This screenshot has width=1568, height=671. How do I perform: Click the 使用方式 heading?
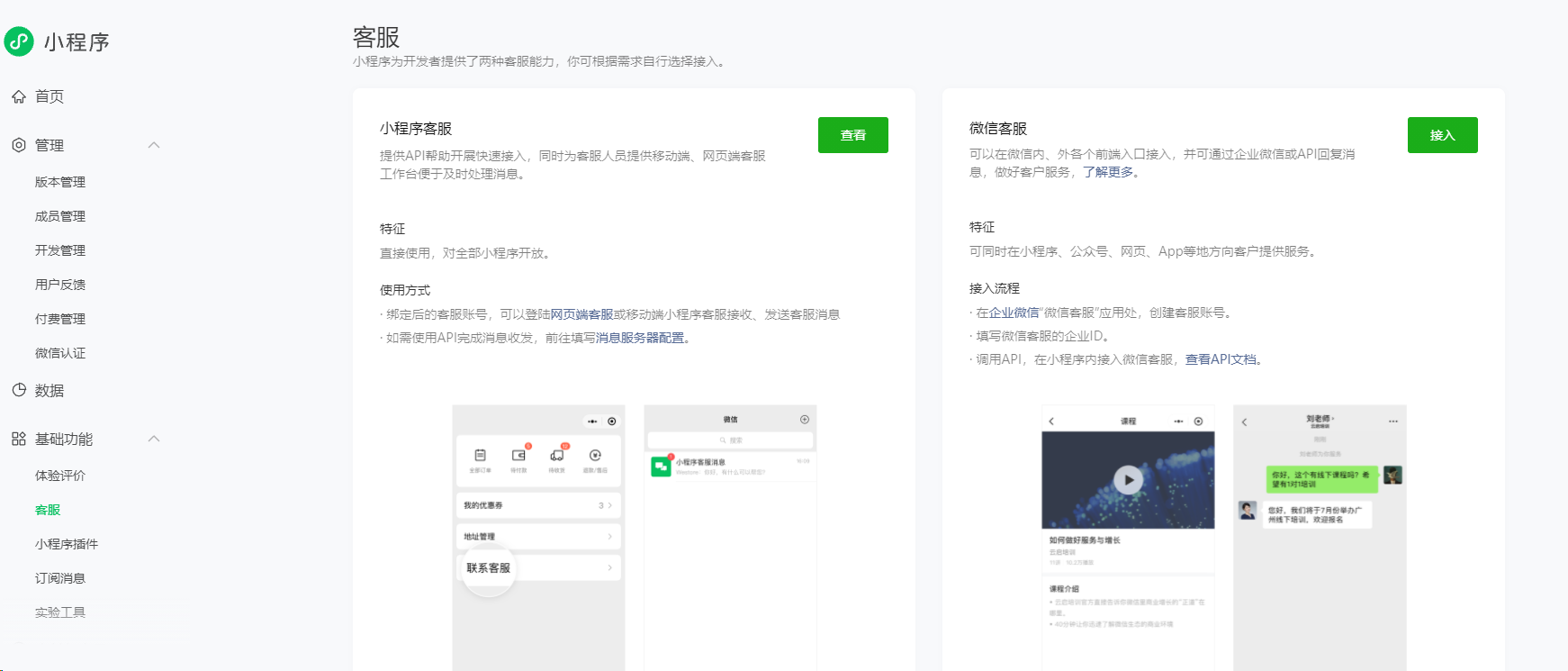[x=405, y=290]
